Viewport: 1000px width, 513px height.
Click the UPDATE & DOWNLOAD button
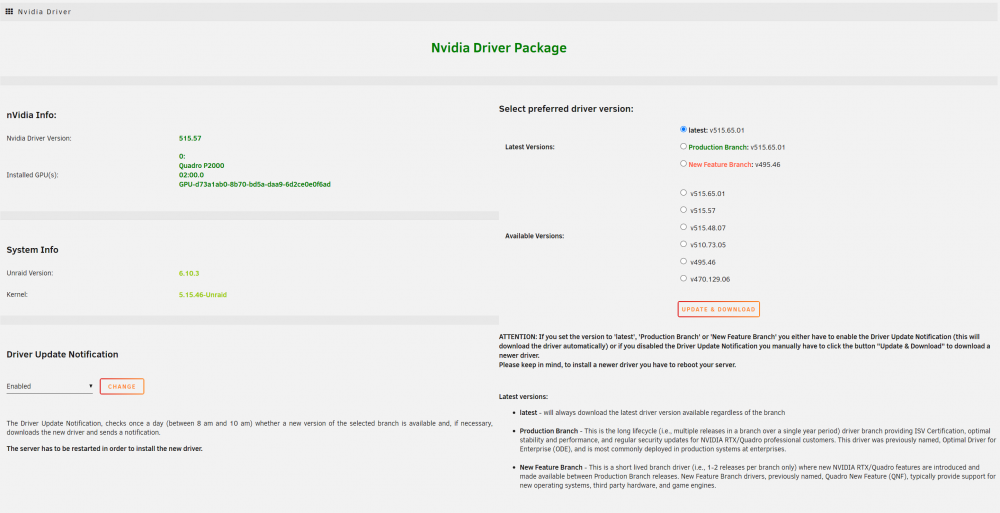[x=718, y=309]
